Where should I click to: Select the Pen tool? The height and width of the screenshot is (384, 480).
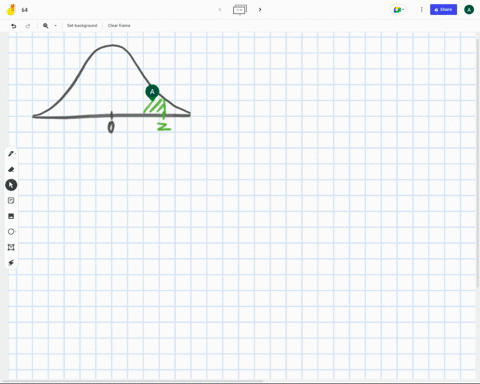11,154
